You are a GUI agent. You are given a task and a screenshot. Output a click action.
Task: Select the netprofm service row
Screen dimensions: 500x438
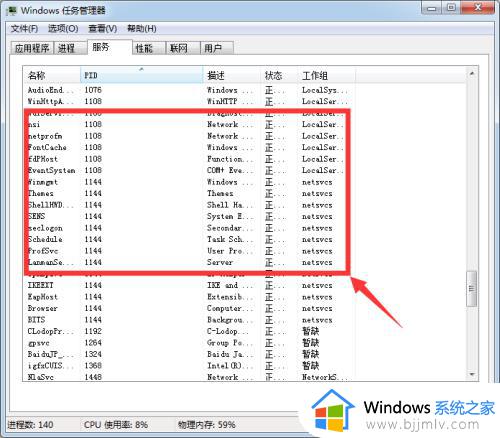pos(188,136)
